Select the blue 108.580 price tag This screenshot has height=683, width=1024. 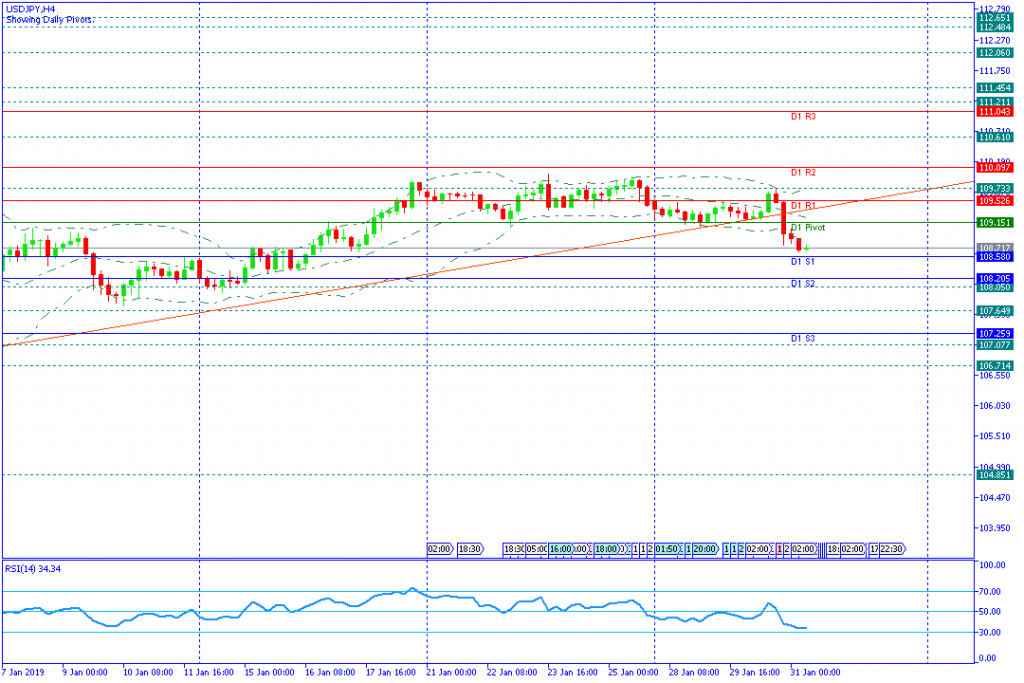click(x=995, y=257)
